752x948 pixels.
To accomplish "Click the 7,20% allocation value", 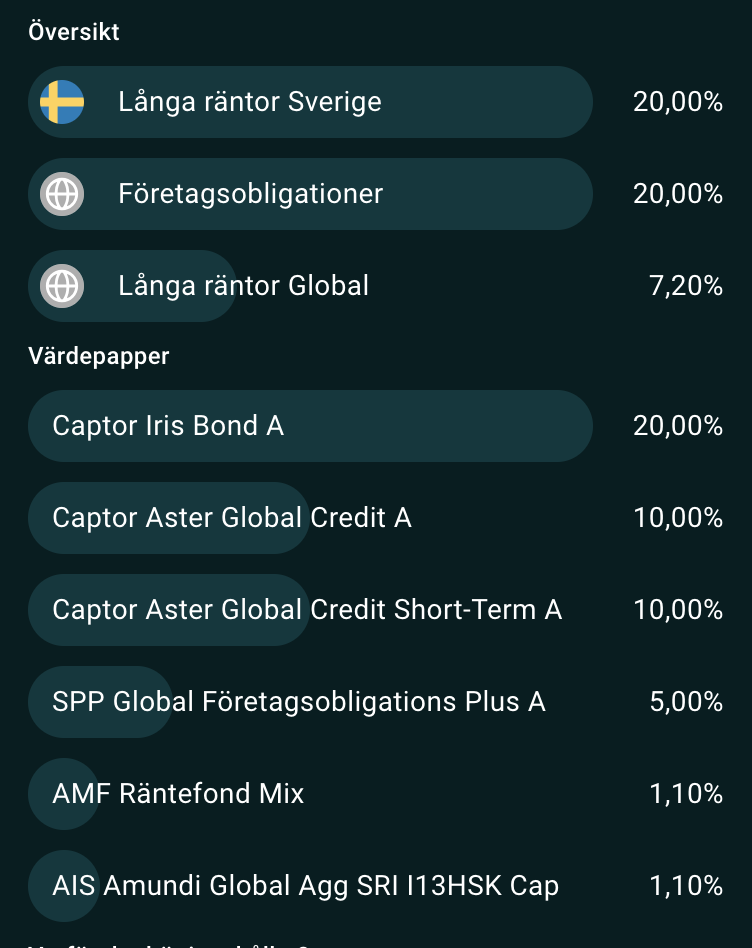I will [686, 286].
